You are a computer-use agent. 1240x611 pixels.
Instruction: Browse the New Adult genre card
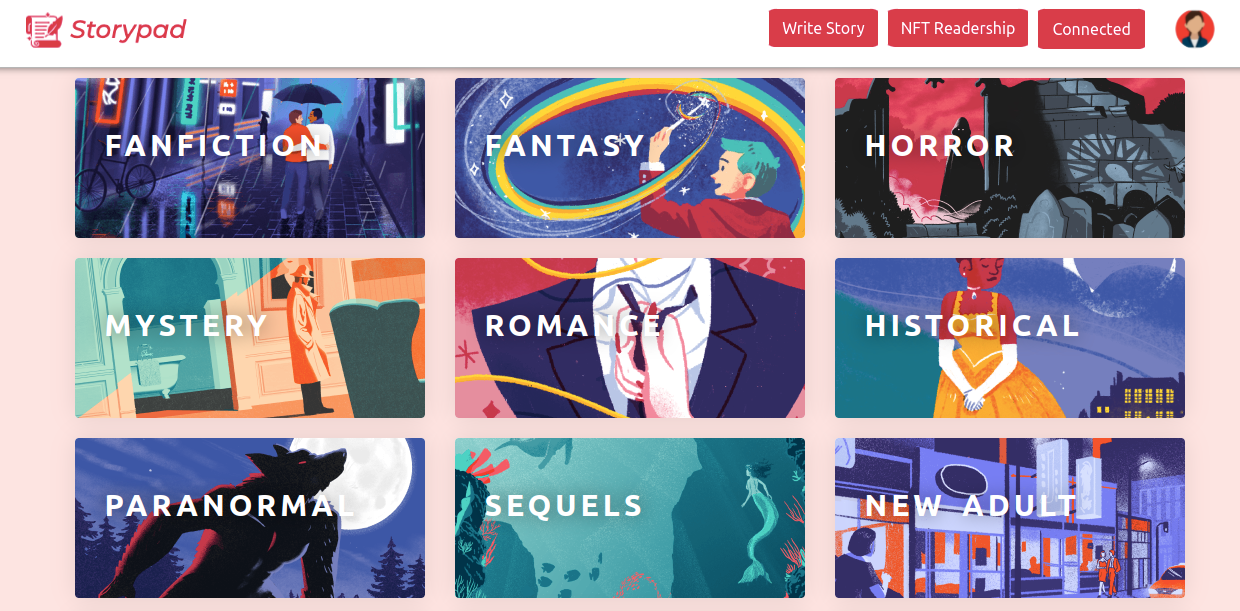[x=1010, y=518]
